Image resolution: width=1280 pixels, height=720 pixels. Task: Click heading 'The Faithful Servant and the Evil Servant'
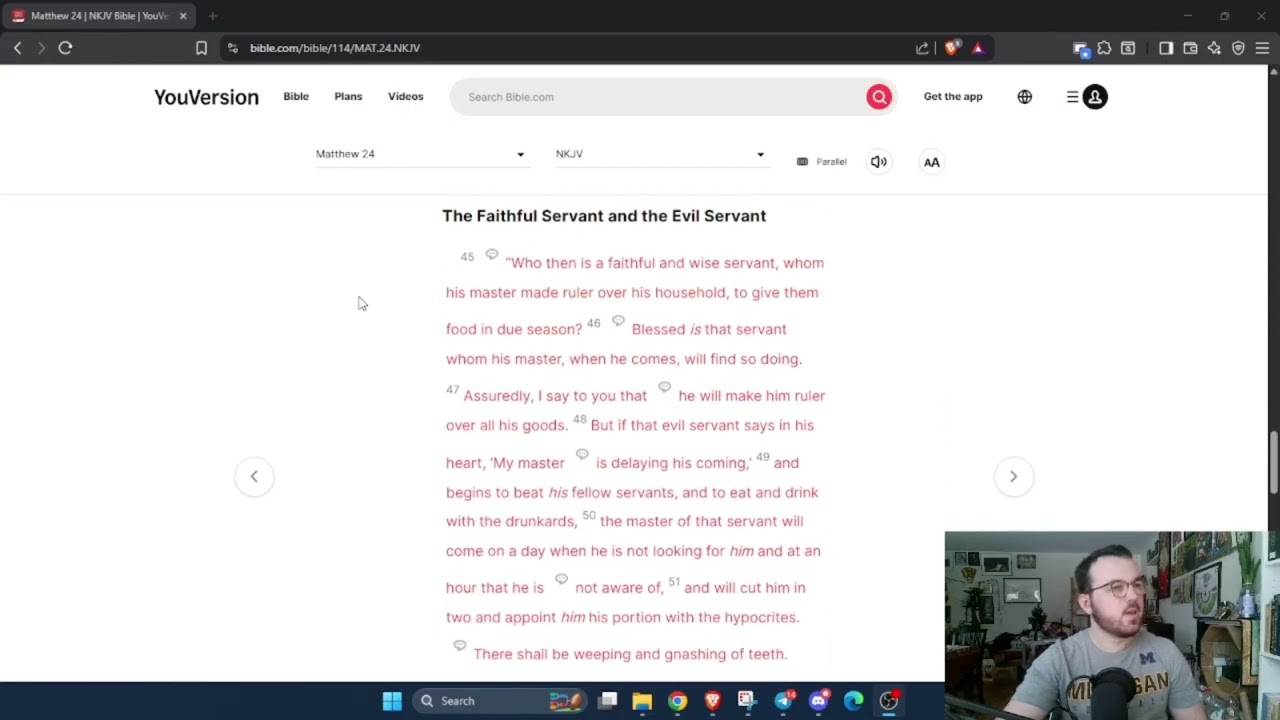604,216
